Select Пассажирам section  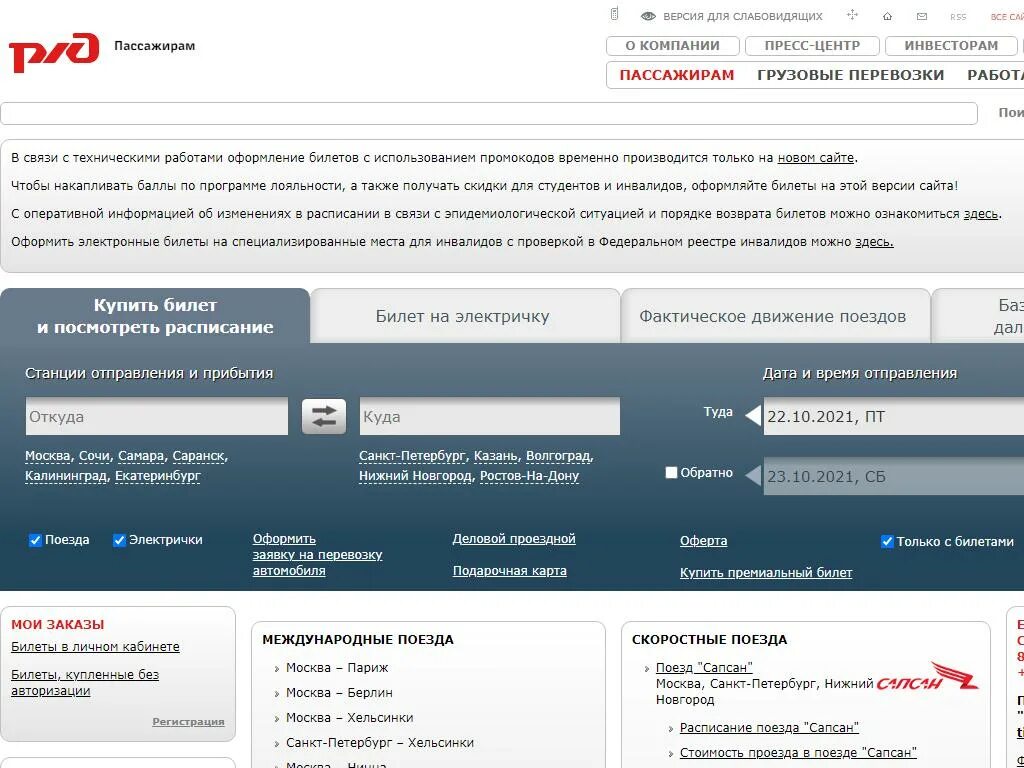(677, 75)
